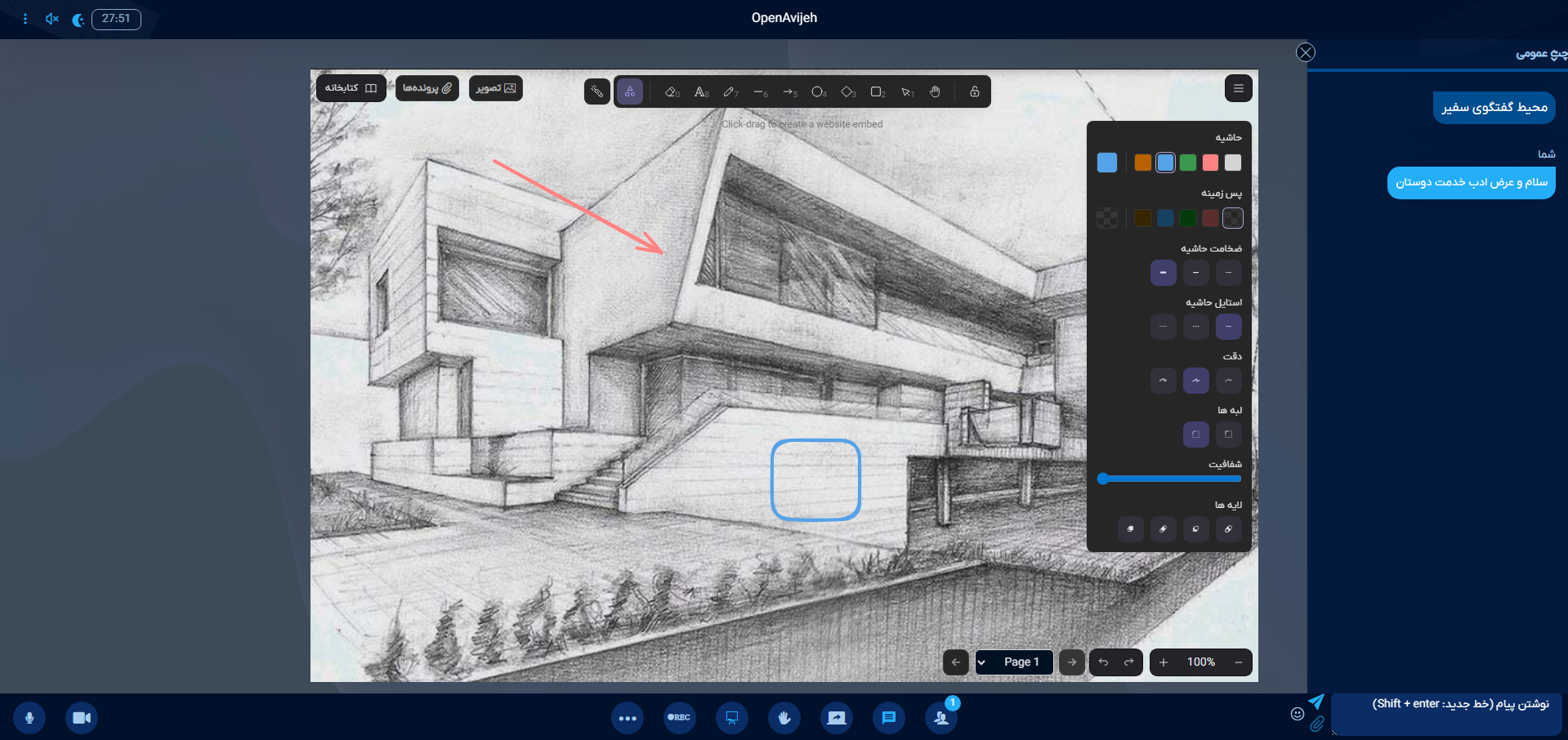Select sharp edges option under لبه ها

click(x=1229, y=435)
